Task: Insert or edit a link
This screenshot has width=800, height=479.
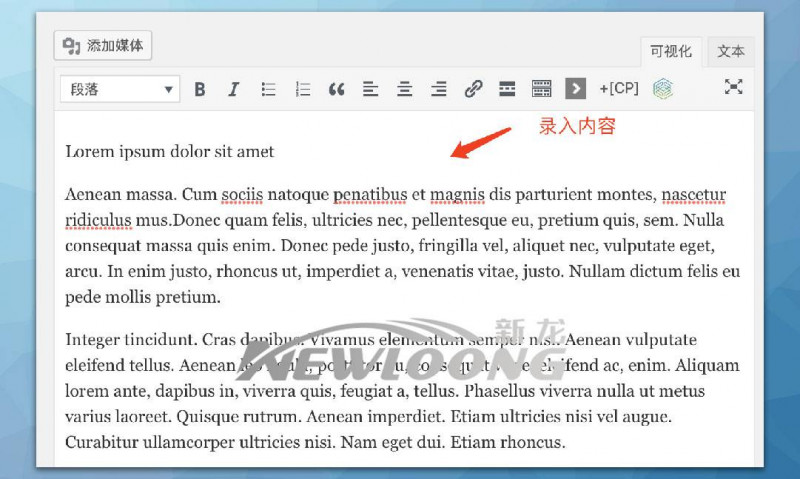Action: click(x=473, y=89)
